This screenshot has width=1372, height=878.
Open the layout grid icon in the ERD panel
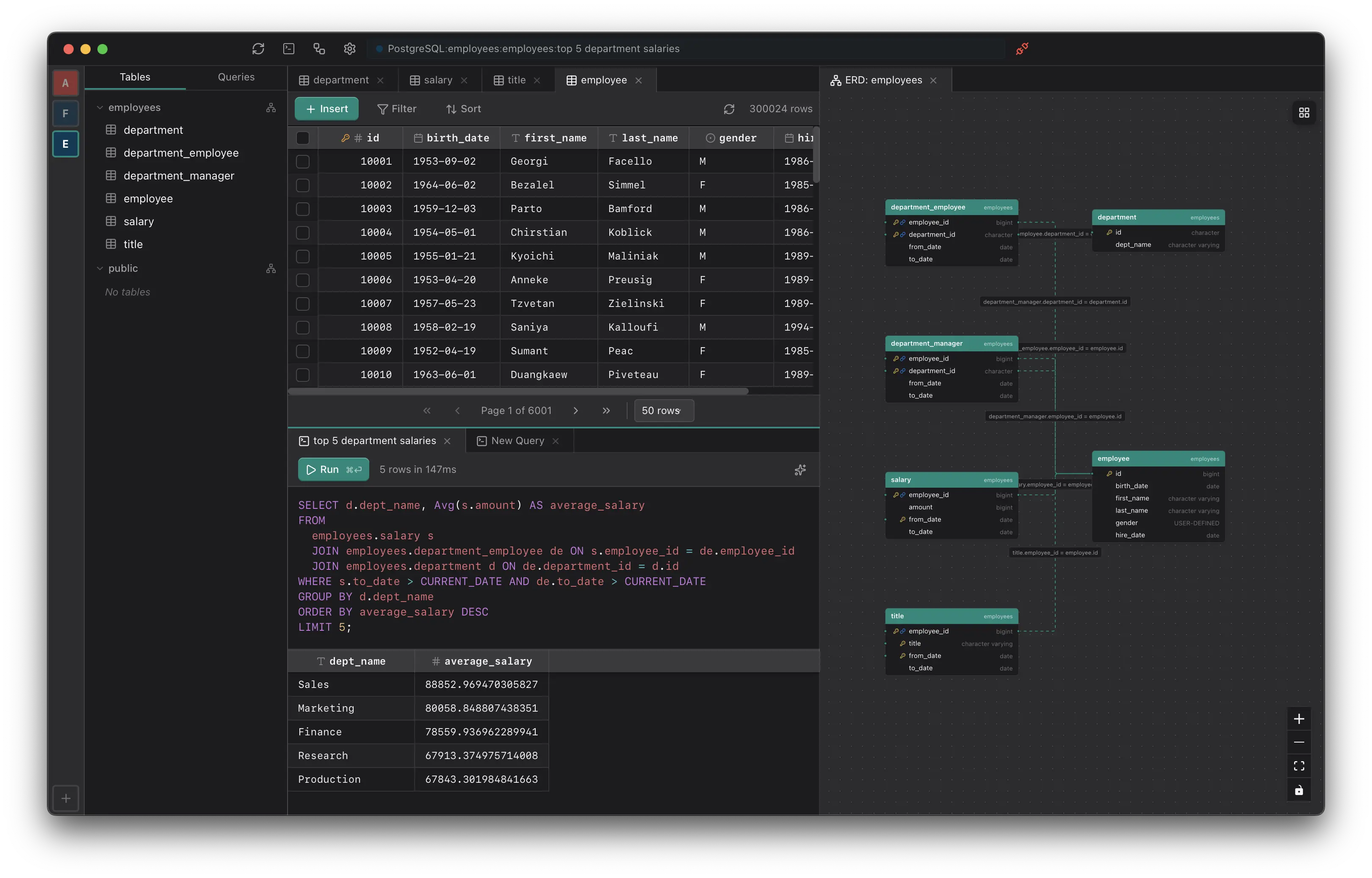1304,112
